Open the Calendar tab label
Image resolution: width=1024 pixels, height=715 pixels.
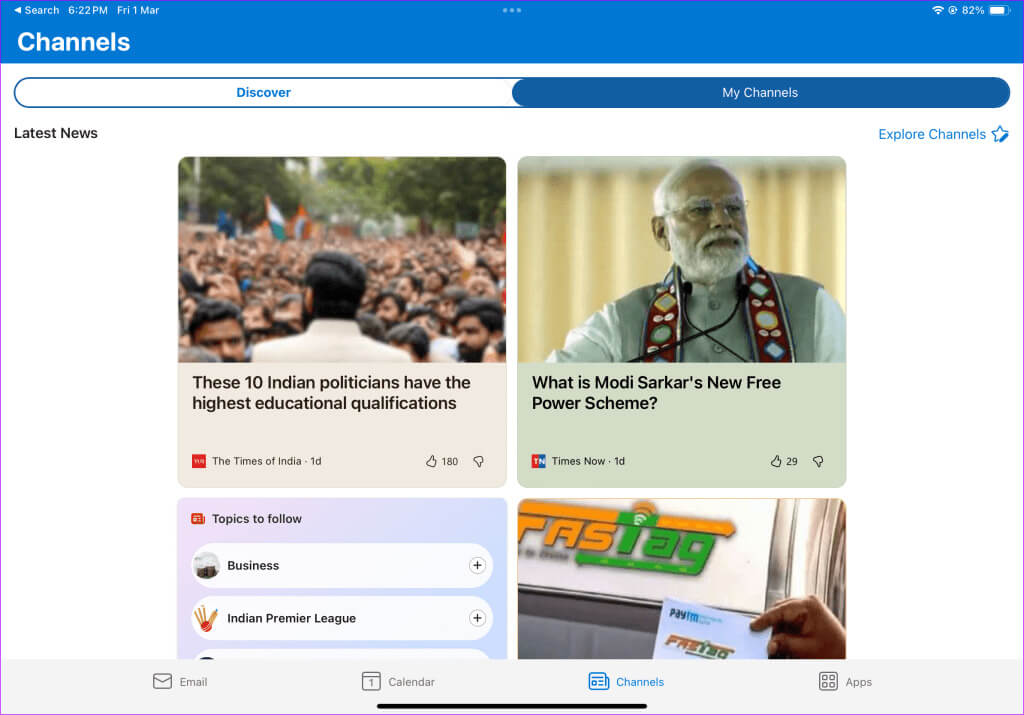click(411, 682)
